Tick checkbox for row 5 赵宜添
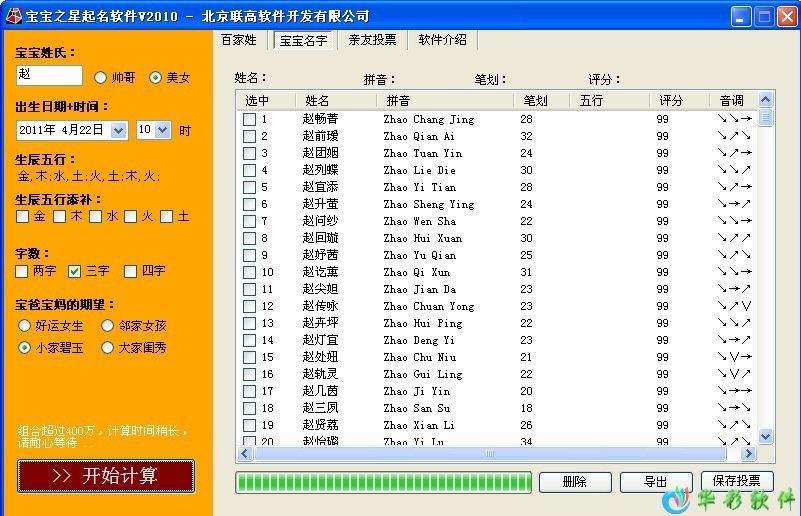801x516 pixels. point(249,187)
